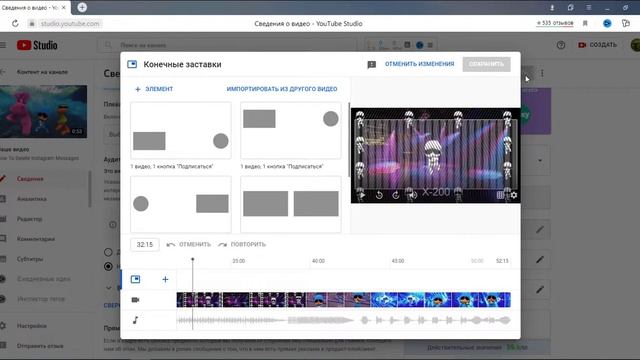Undo last end screen edit

coord(189,244)
